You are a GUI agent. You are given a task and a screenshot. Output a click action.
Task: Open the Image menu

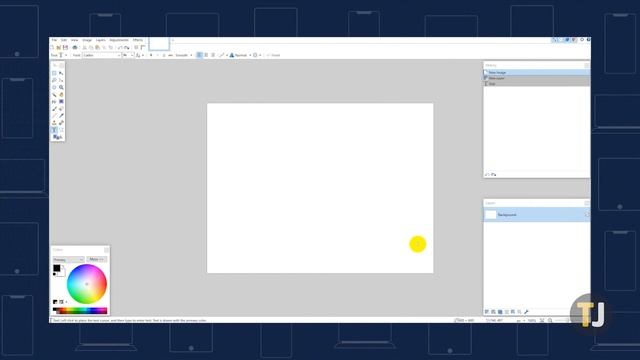(87, 40)
